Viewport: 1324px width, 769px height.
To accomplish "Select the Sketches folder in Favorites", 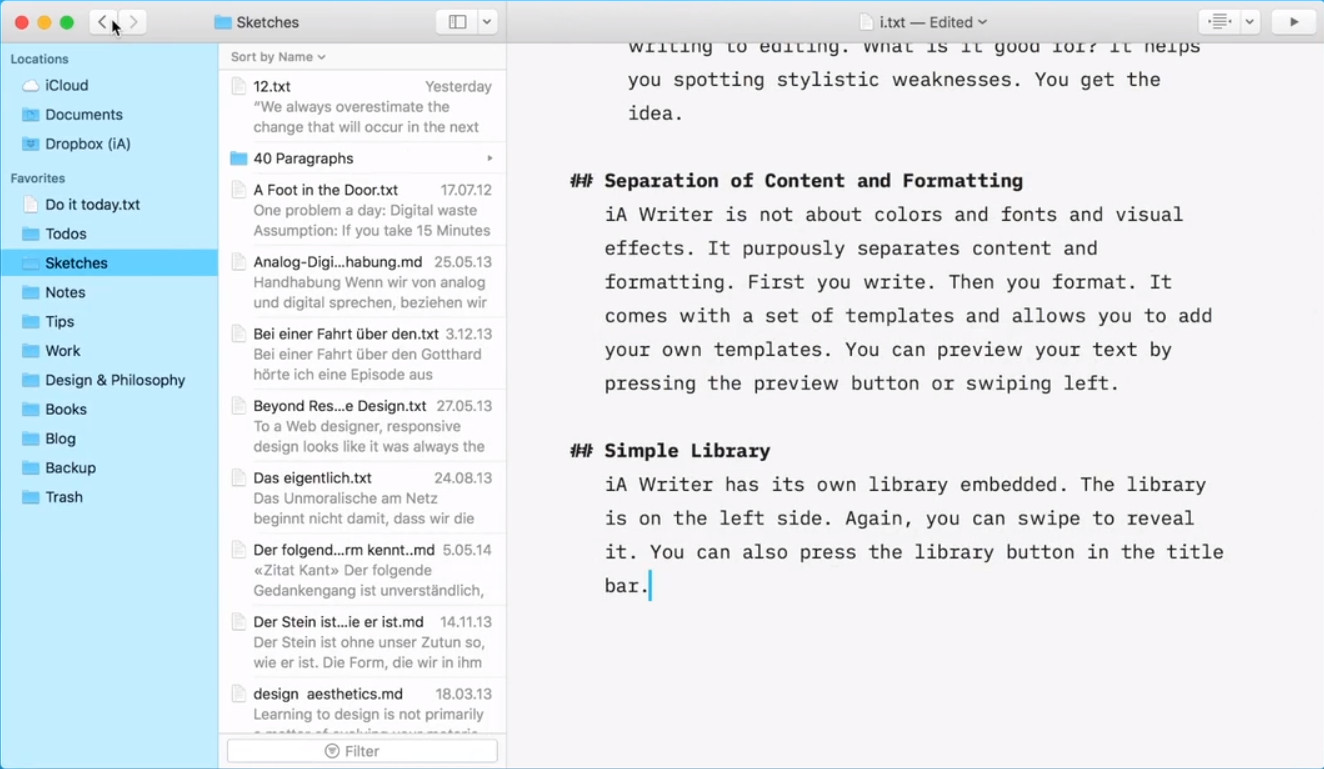I will click(x=109, y=263).
